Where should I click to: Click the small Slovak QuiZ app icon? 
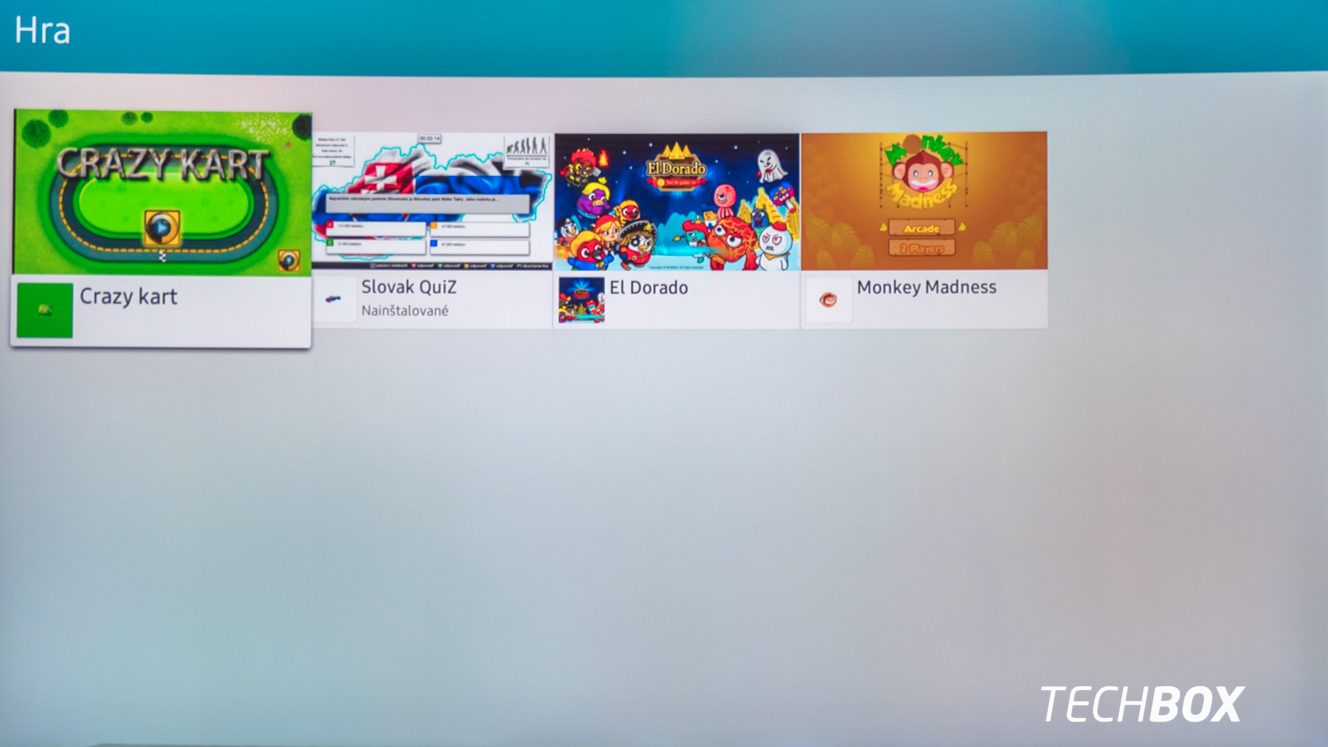tap(333, 299)
